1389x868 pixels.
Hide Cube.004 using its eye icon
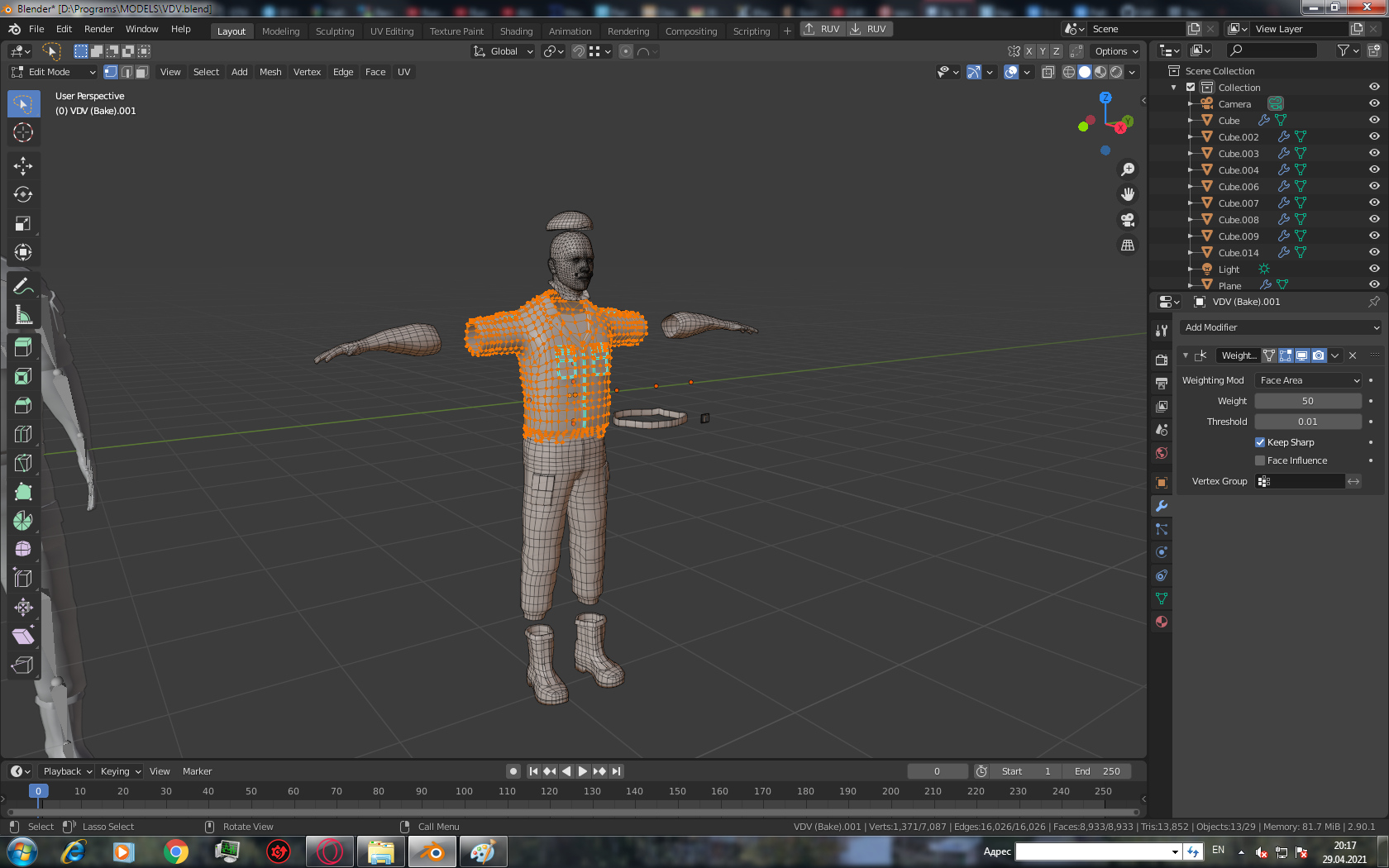pyautogui.click(x=1374, y=169)
